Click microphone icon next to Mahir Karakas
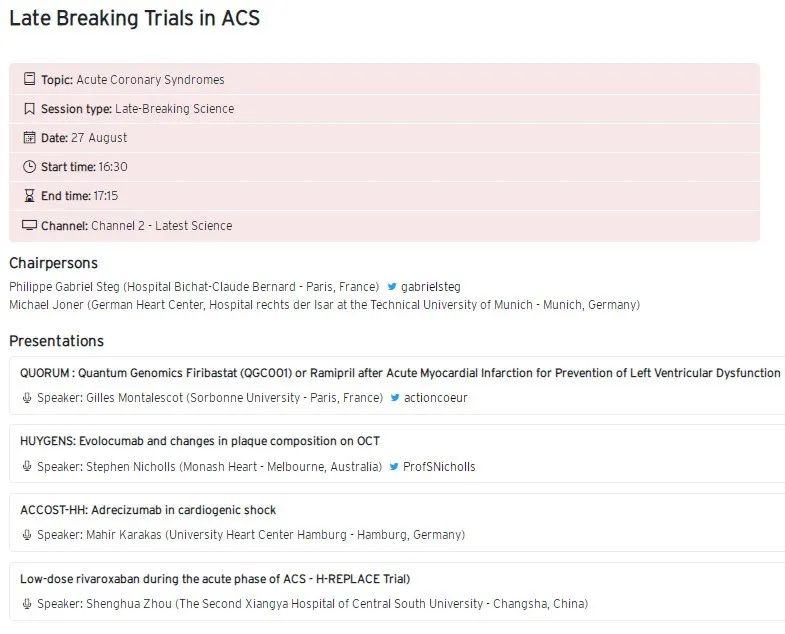The height and width of the screenshot is (634, 785). [x=27, y=535]
